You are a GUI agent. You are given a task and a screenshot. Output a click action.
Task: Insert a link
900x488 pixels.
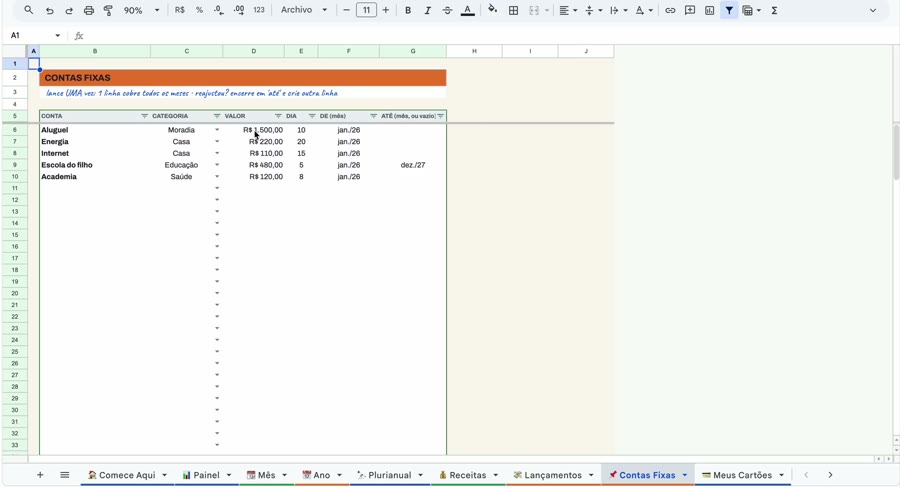tap(670, 10)
